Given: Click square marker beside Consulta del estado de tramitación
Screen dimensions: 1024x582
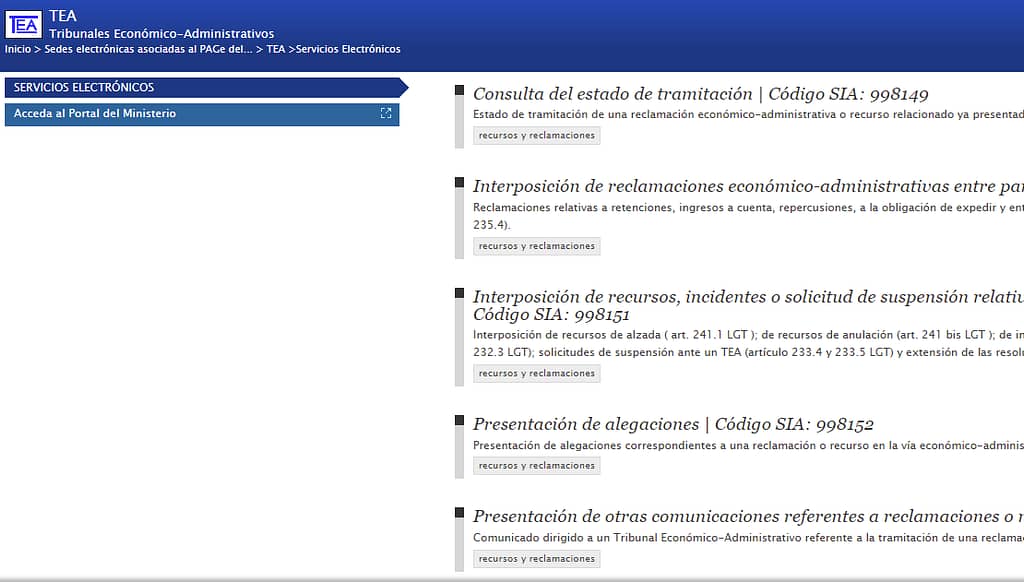Looking at the screenshot, I should click(x=460, y=91).
